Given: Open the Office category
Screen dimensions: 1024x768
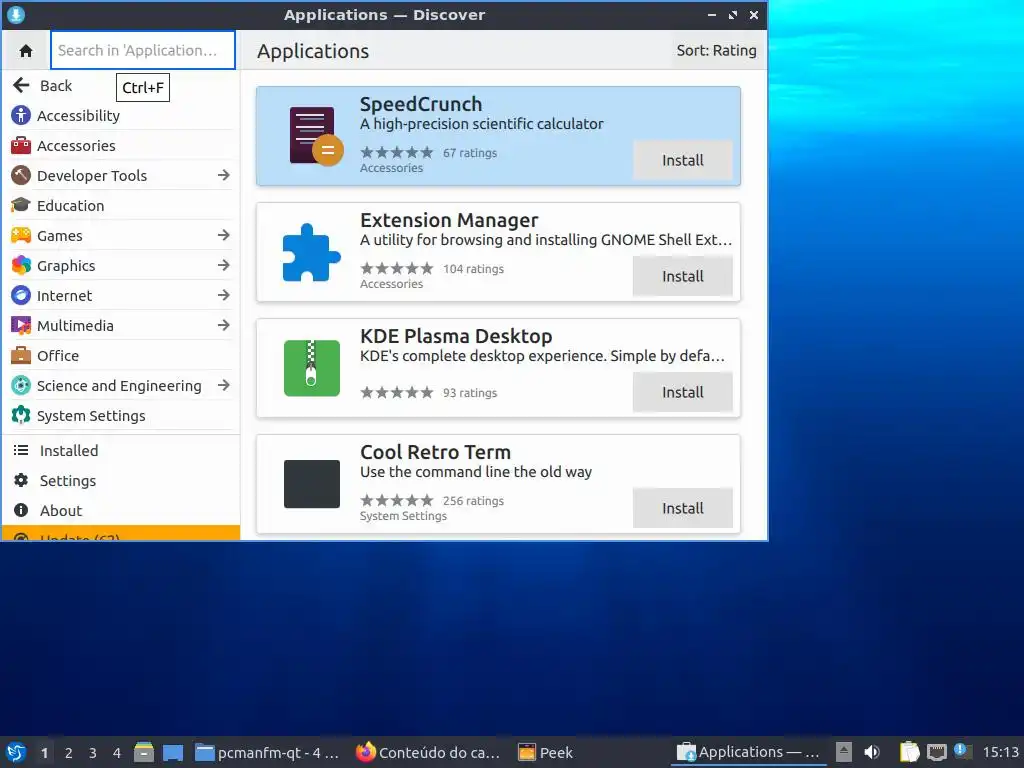Looking at the screenshot, I should point(121,356).
